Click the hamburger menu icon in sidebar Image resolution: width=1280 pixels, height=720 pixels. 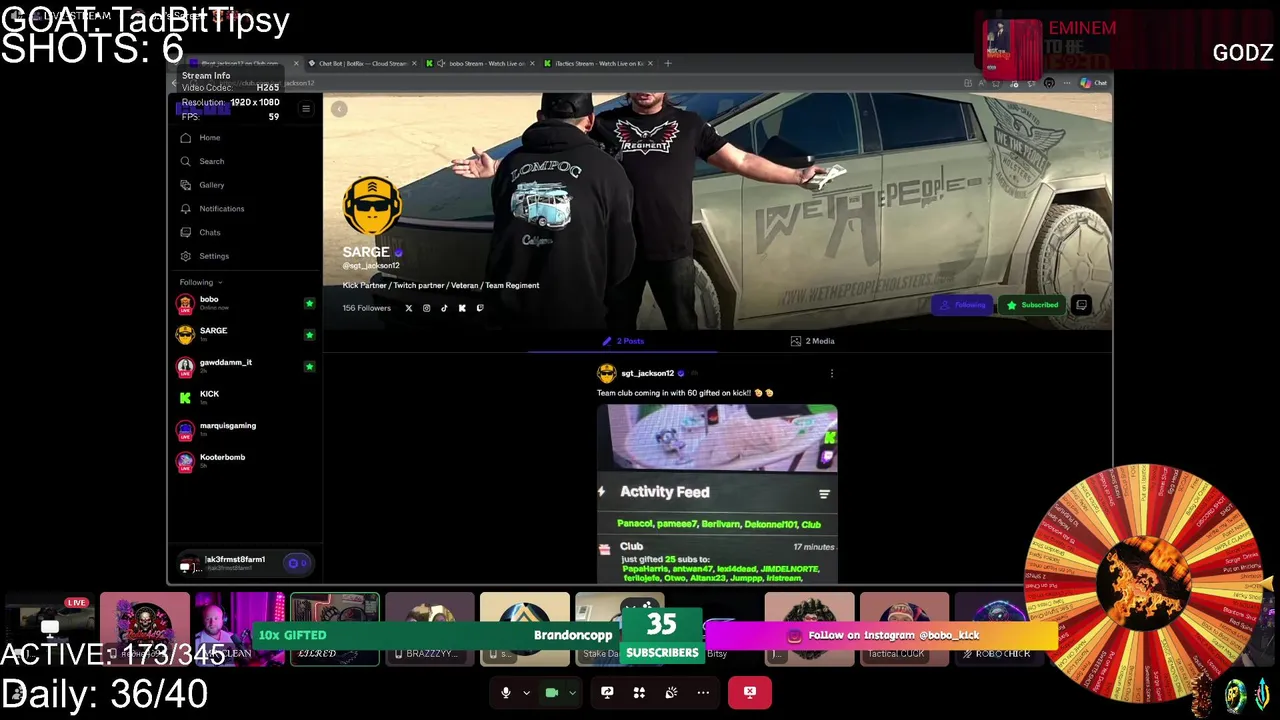point(306,109)
